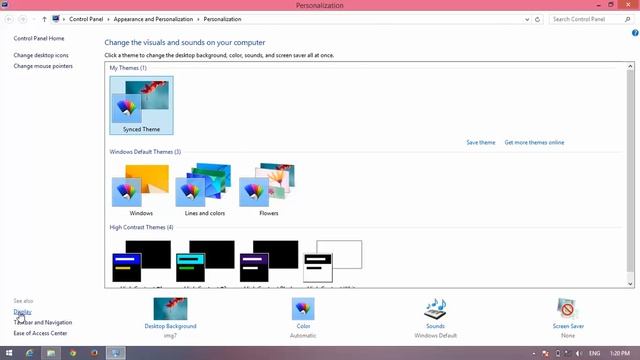This screenshot has width=640, height=360.
Task: Select the Synced Theme thumbnail
Action: 141,105
